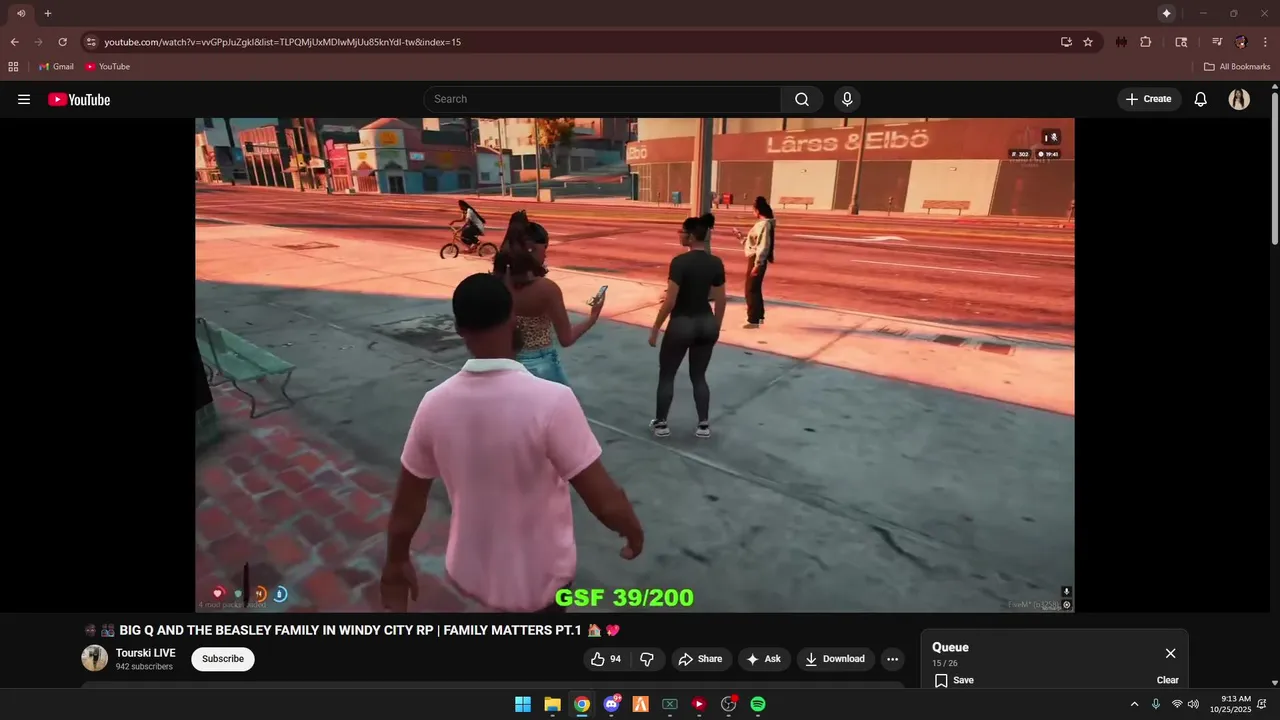
Task: Open the YouTube bookmark
Action: pos(107,67)
